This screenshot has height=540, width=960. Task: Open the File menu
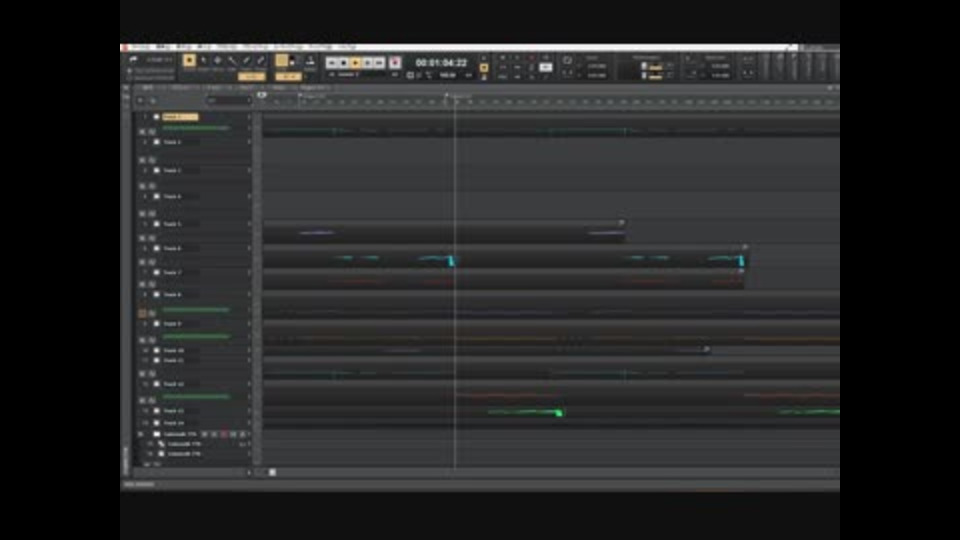141,47
